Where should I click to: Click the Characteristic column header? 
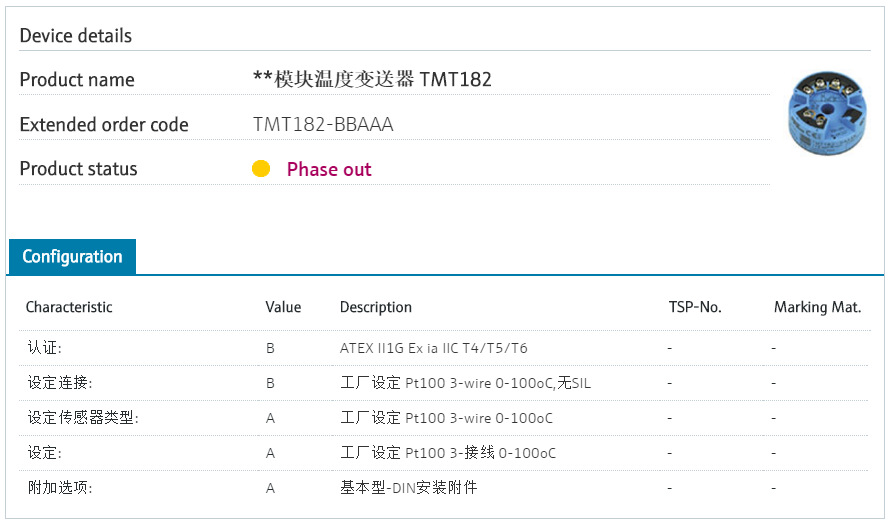tap(69, 307)
